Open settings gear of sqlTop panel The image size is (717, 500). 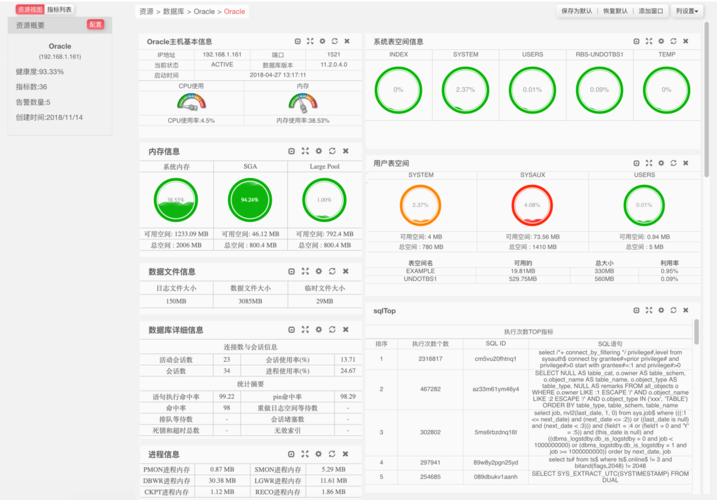[661, 310]
